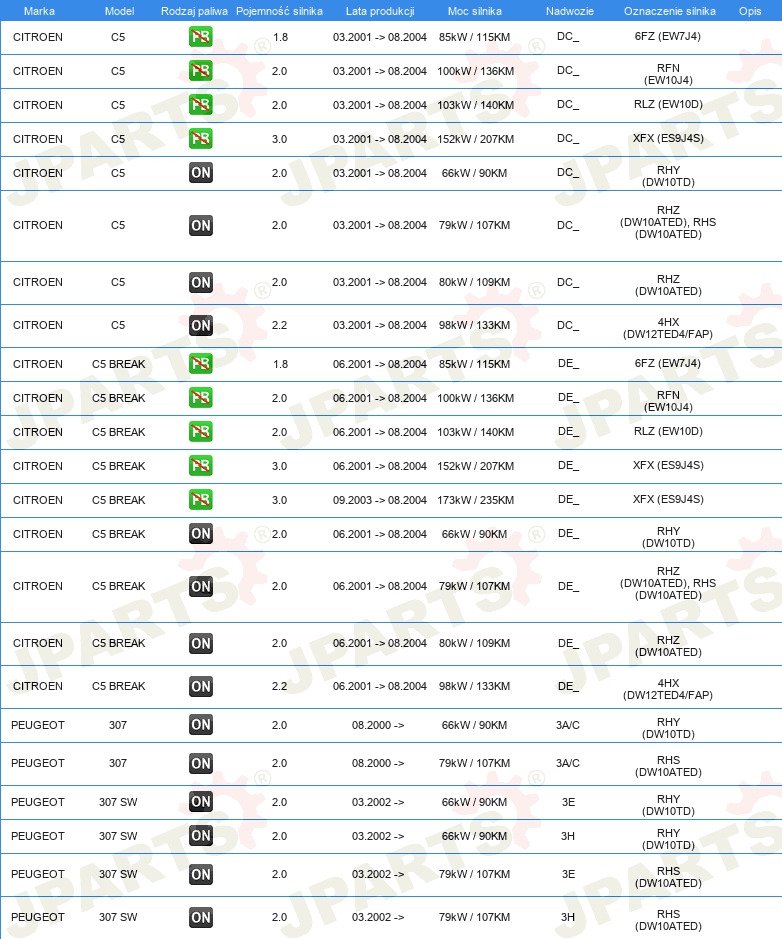Click petrol icon in C5 BREAK 103kW / 140KM row
The height and width of the screenshot is (939, 782).
(201, 432)
